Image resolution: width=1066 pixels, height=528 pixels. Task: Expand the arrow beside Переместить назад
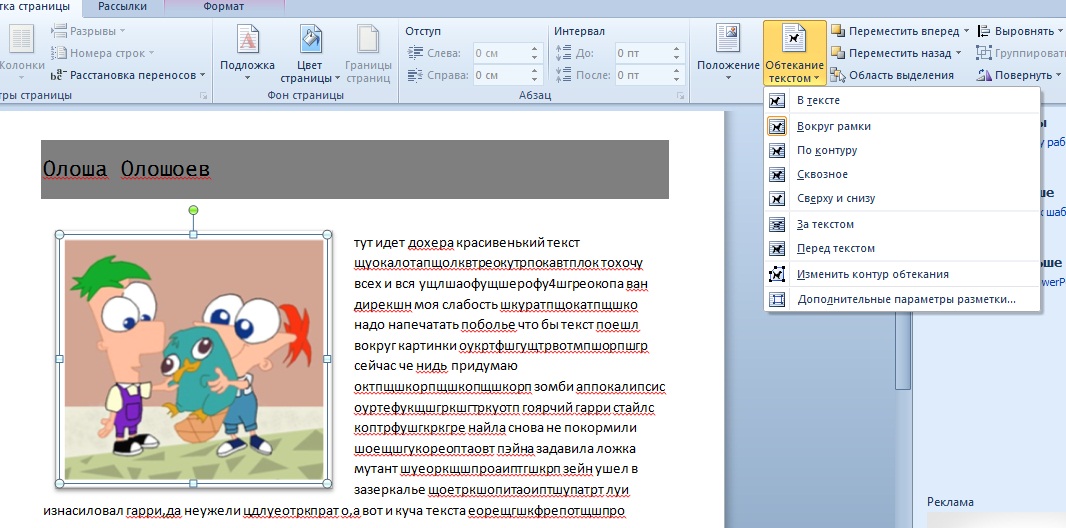958,53
